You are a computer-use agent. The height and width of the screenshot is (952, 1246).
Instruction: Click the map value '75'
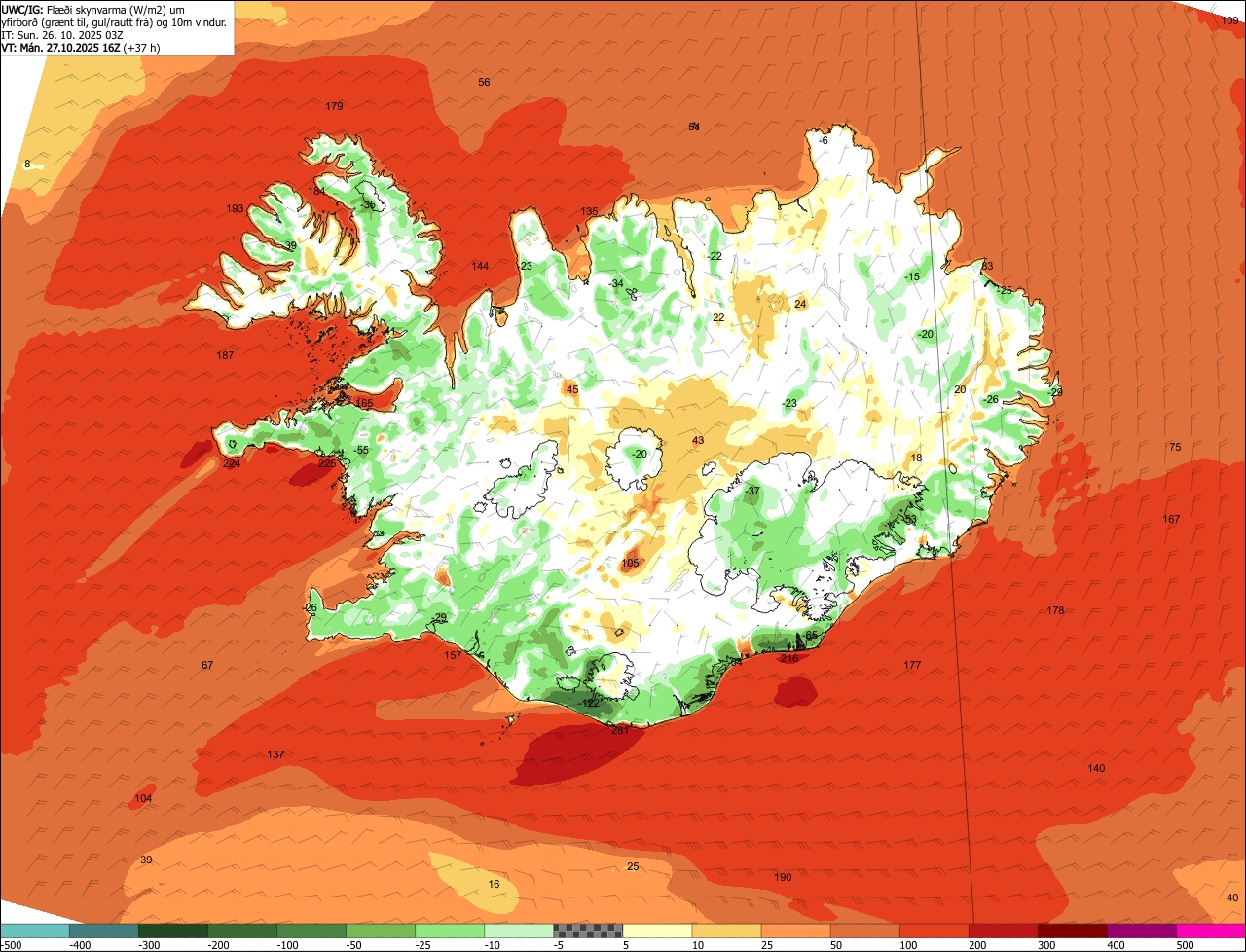(1175, 448)
